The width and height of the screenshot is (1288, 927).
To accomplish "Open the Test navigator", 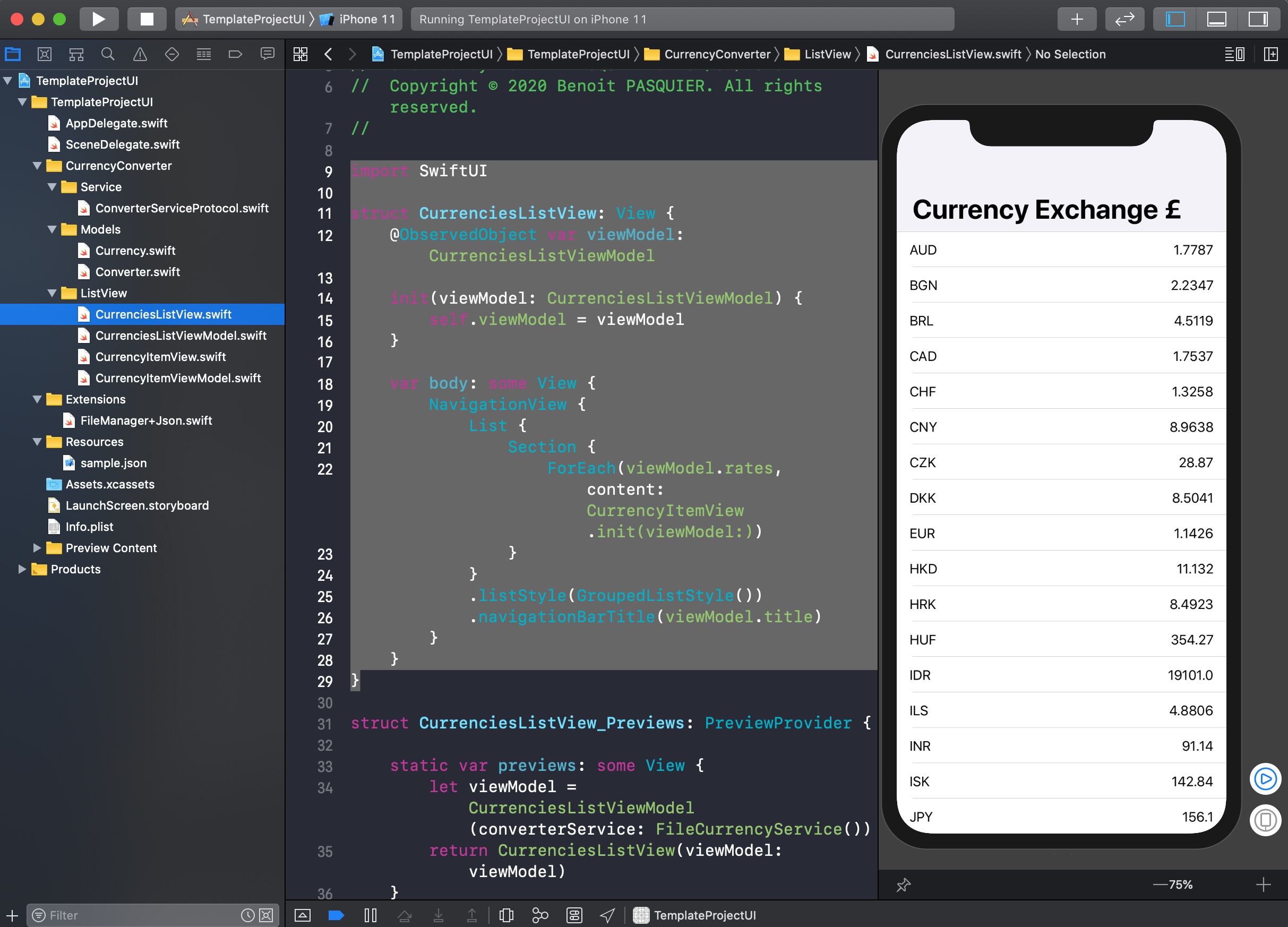I will coord(172,54).
